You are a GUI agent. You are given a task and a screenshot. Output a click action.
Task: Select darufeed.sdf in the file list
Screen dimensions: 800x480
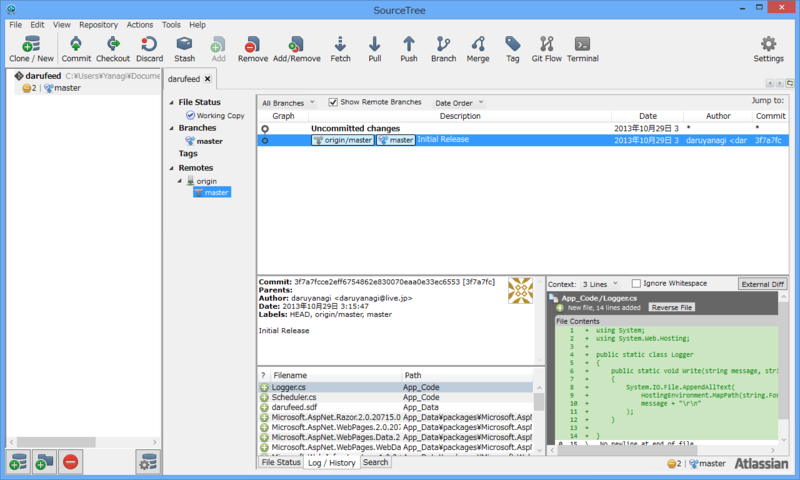(x=396, y=407)
